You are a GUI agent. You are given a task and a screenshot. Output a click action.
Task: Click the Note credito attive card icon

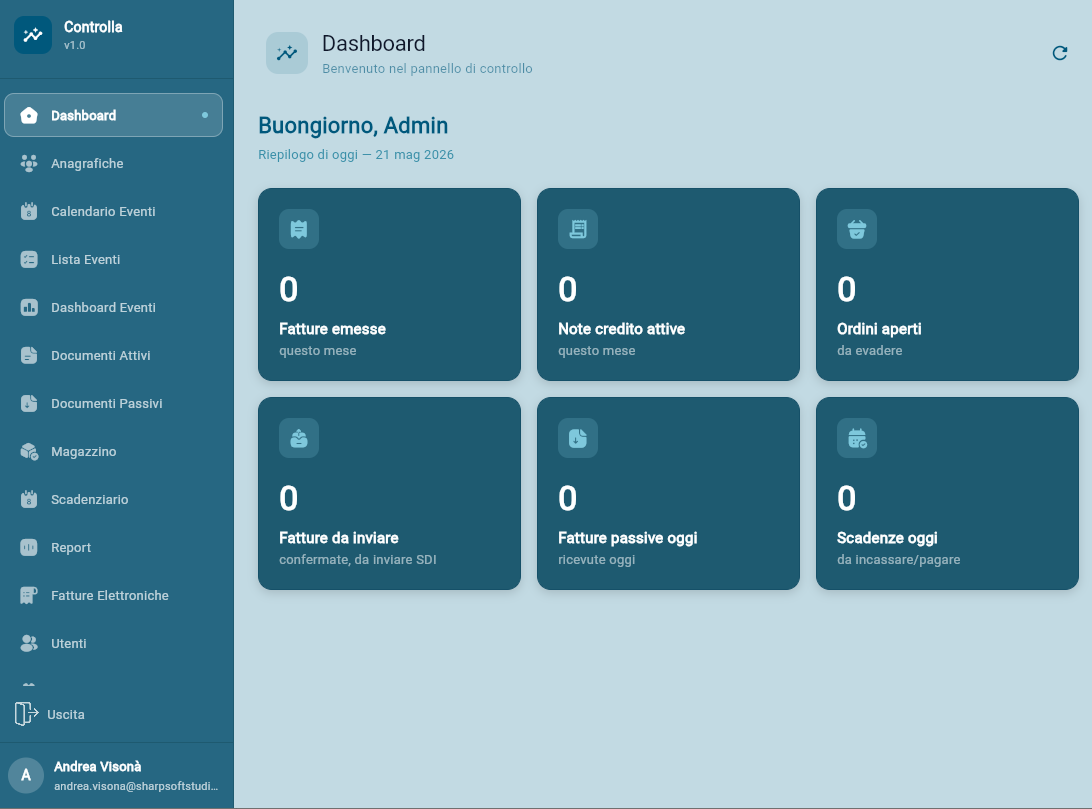578,229
